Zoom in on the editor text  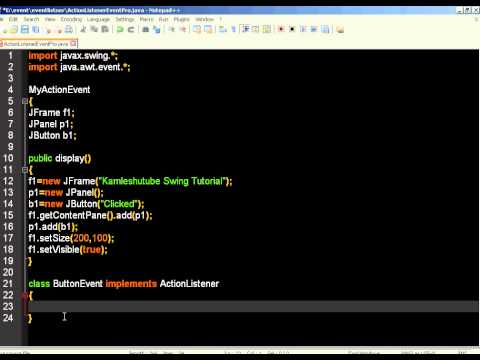tap(172, 30)
